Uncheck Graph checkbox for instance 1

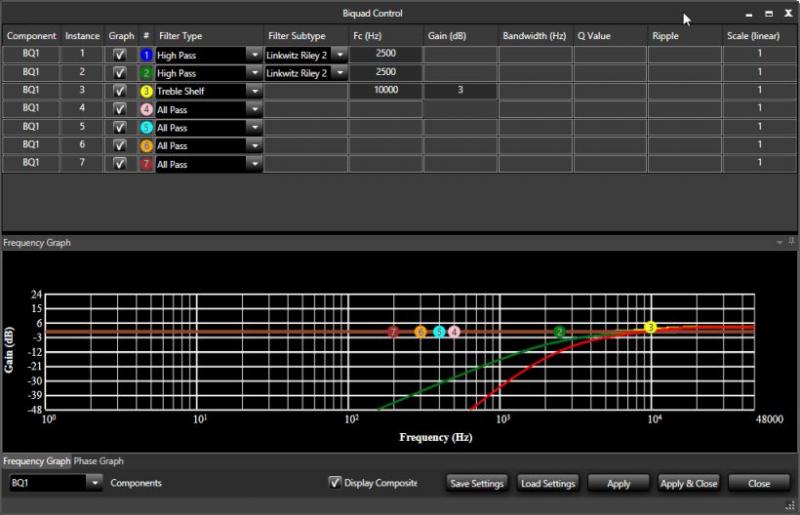120,56
